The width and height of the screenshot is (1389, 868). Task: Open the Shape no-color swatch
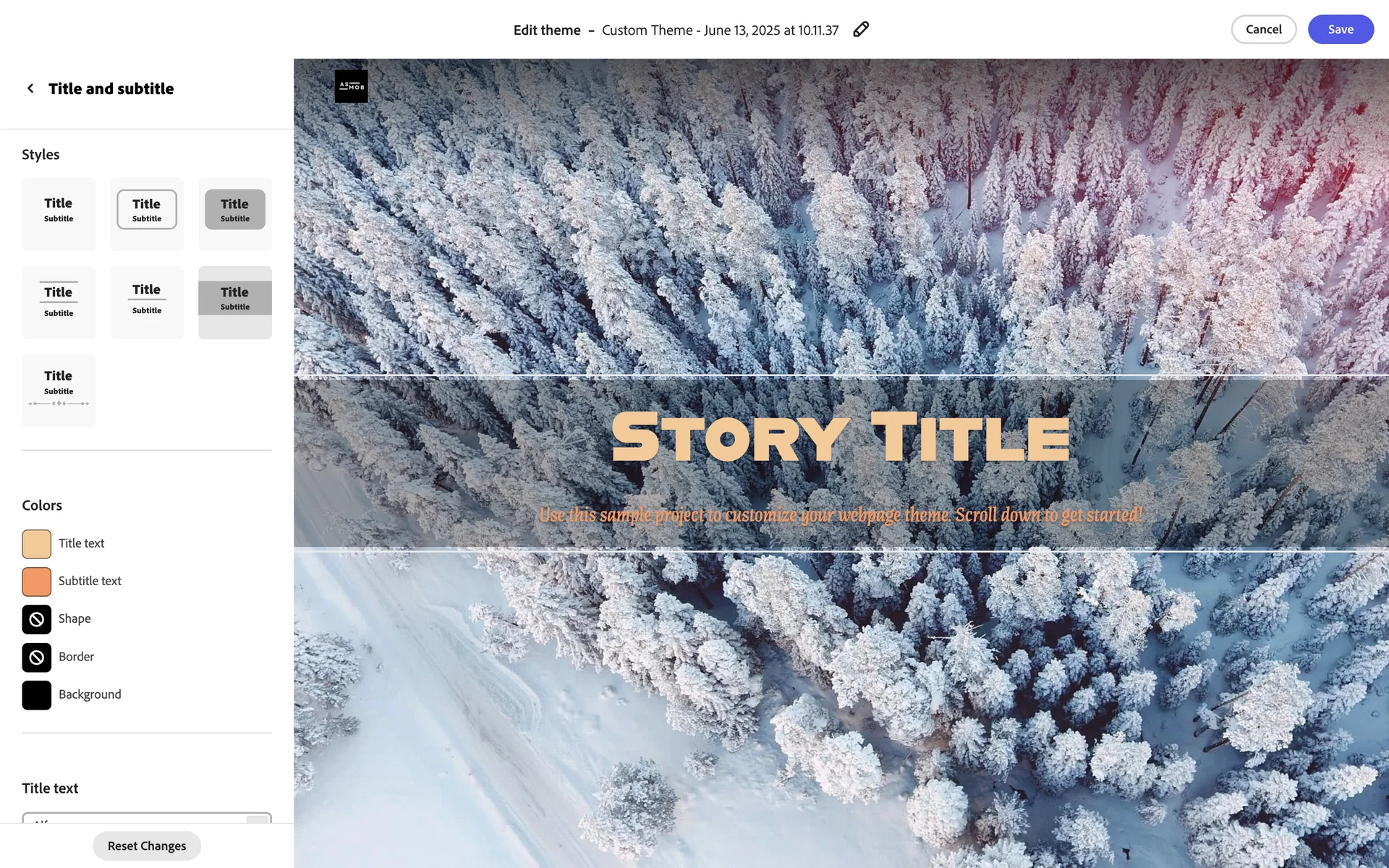tap(36, 619)
